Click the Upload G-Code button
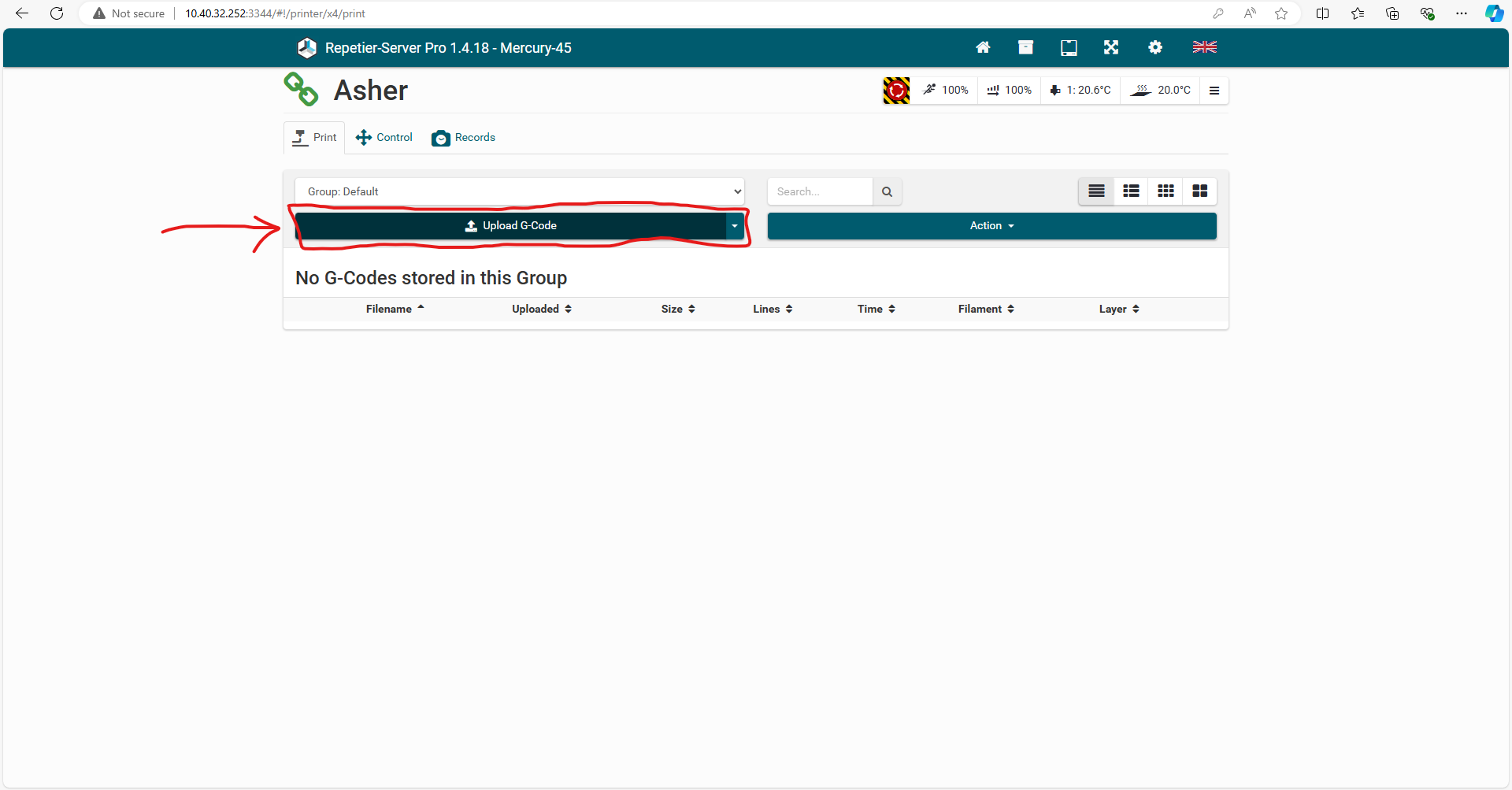This screenshot has height=790, width=1512. click(x=511, y=226)
